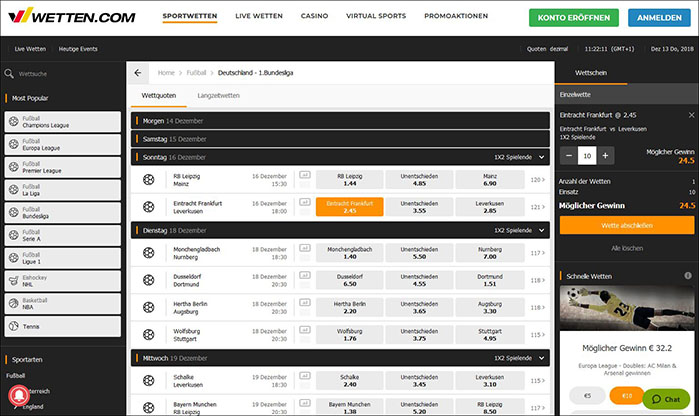
Task: Open stats icon for Schalke Leverkusen
Action: click(305, 375)
